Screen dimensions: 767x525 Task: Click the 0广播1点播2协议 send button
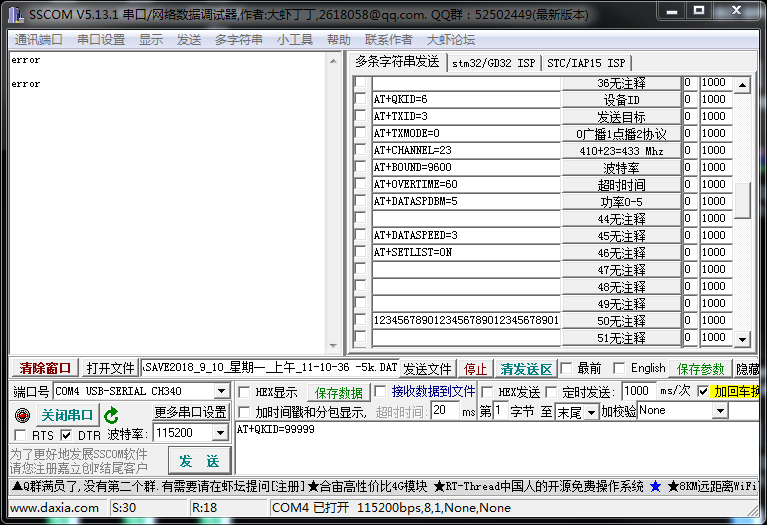point(621,134)
